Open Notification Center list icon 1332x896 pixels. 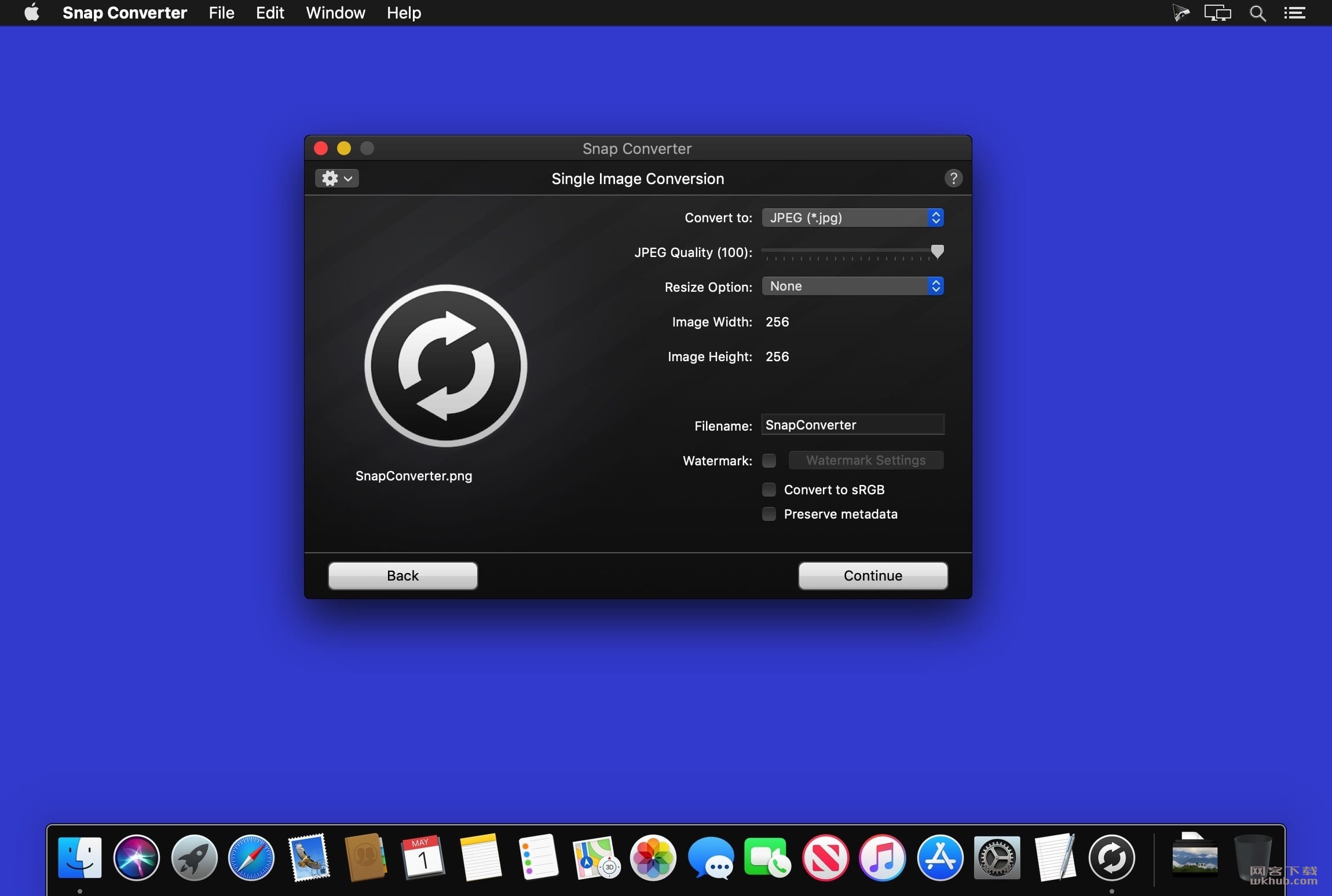pyautogui.click(x=1294, y=13)
